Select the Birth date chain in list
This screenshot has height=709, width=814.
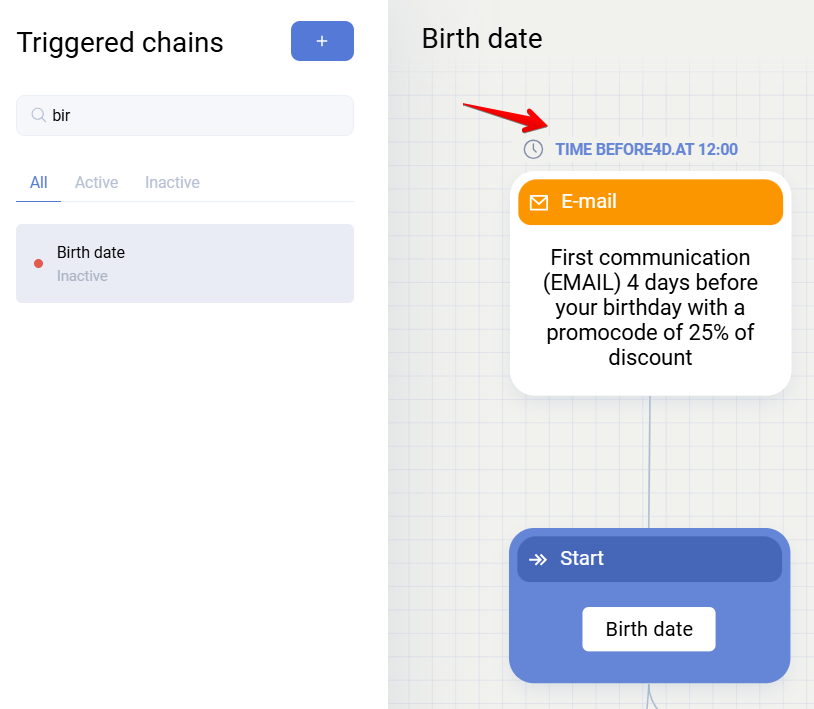pyautogui.click(x=185, y=263)
